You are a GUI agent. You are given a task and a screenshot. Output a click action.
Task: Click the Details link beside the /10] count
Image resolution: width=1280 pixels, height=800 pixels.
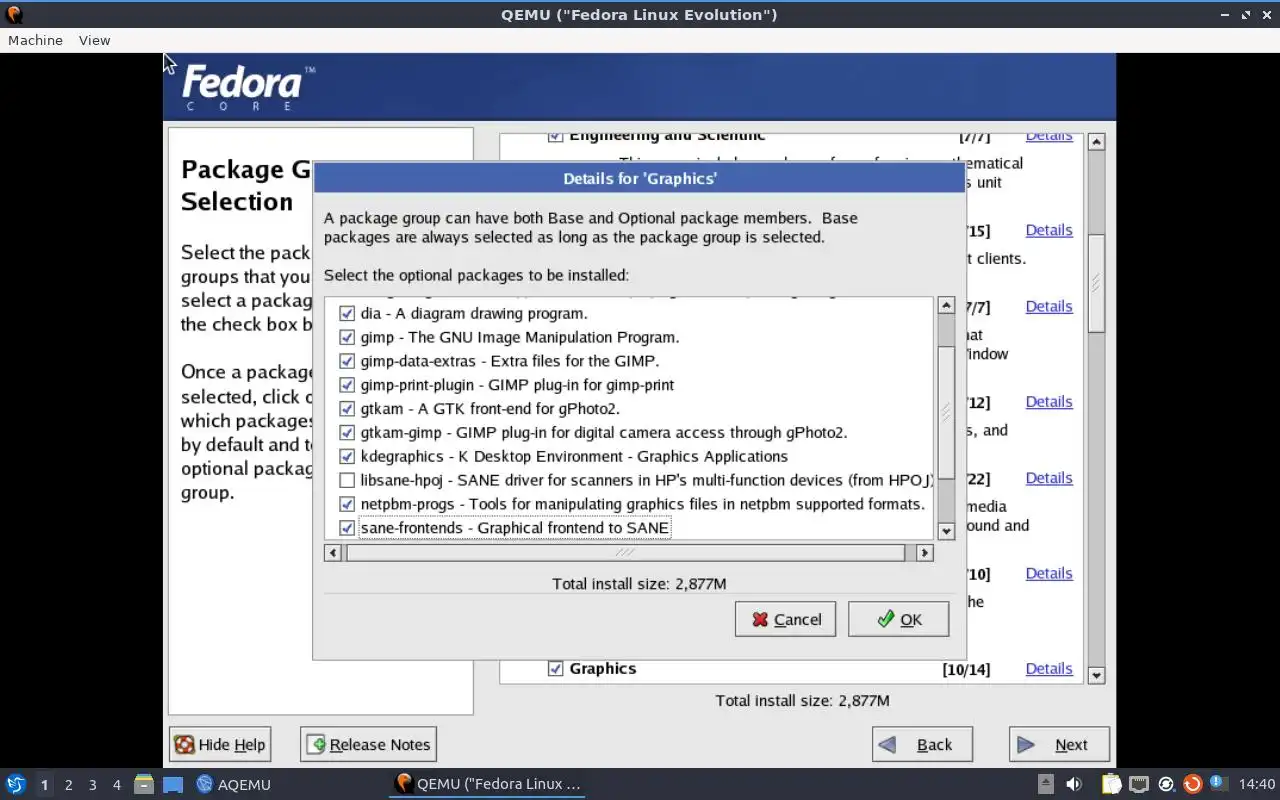(x=1049, y=573)
